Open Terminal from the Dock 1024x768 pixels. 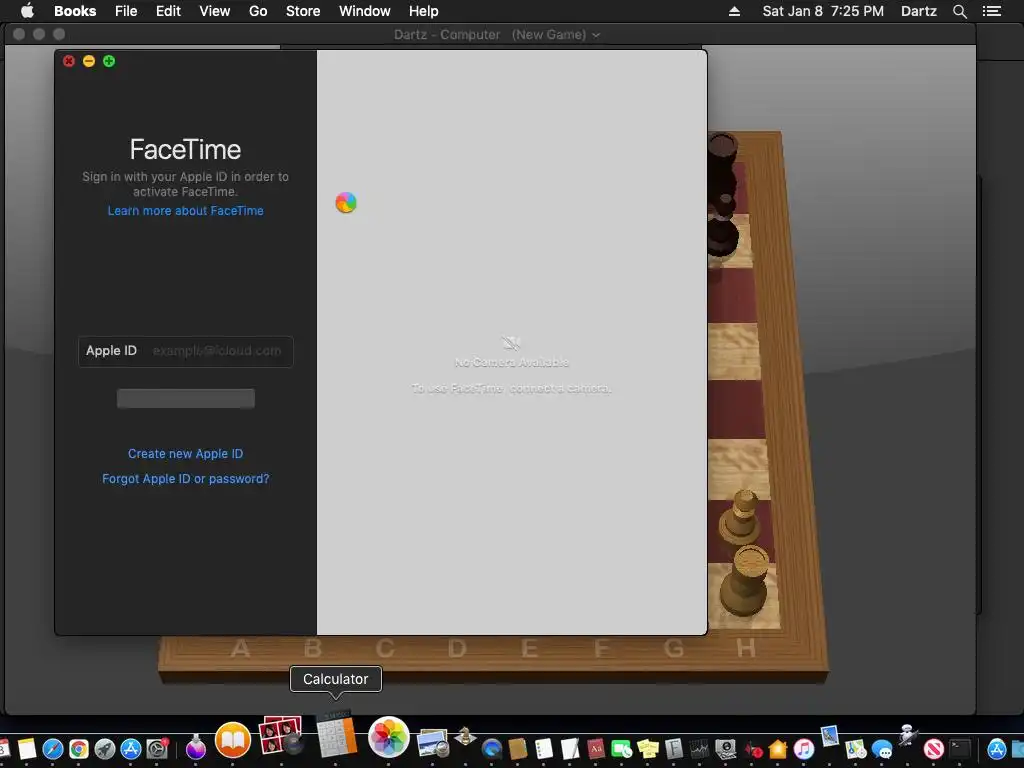pyautogui.click(x=960, y=748)
